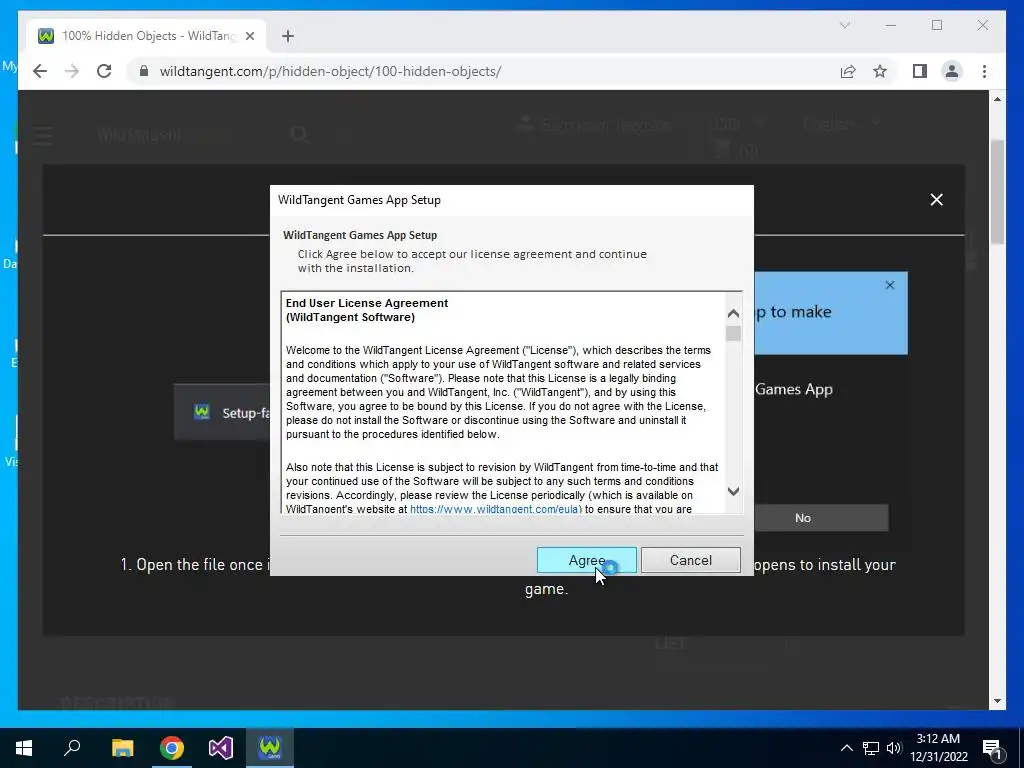1024x768 pixels.
Task: Go back in Chrome with the back arrow
Action: (40, 71)
